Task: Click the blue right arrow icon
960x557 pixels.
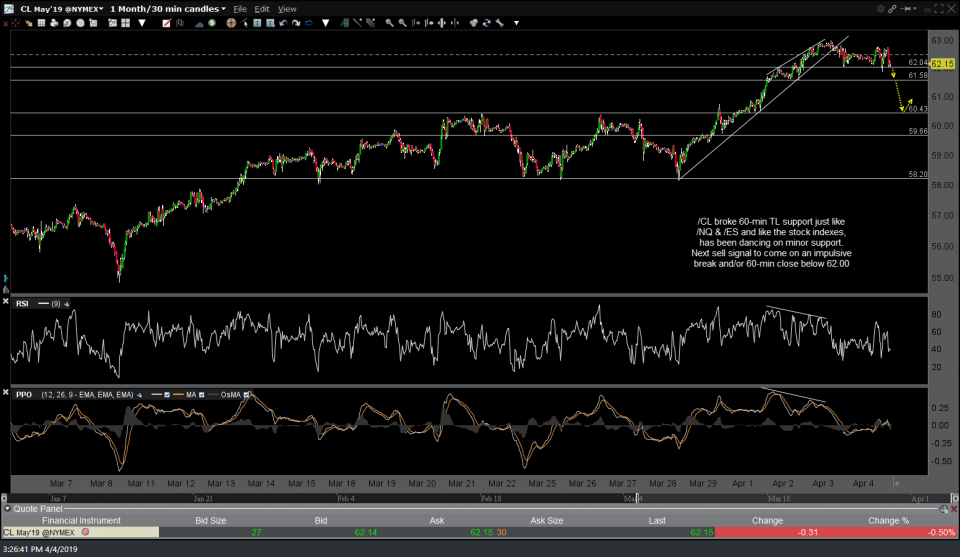Action: [x=309, y=23]
